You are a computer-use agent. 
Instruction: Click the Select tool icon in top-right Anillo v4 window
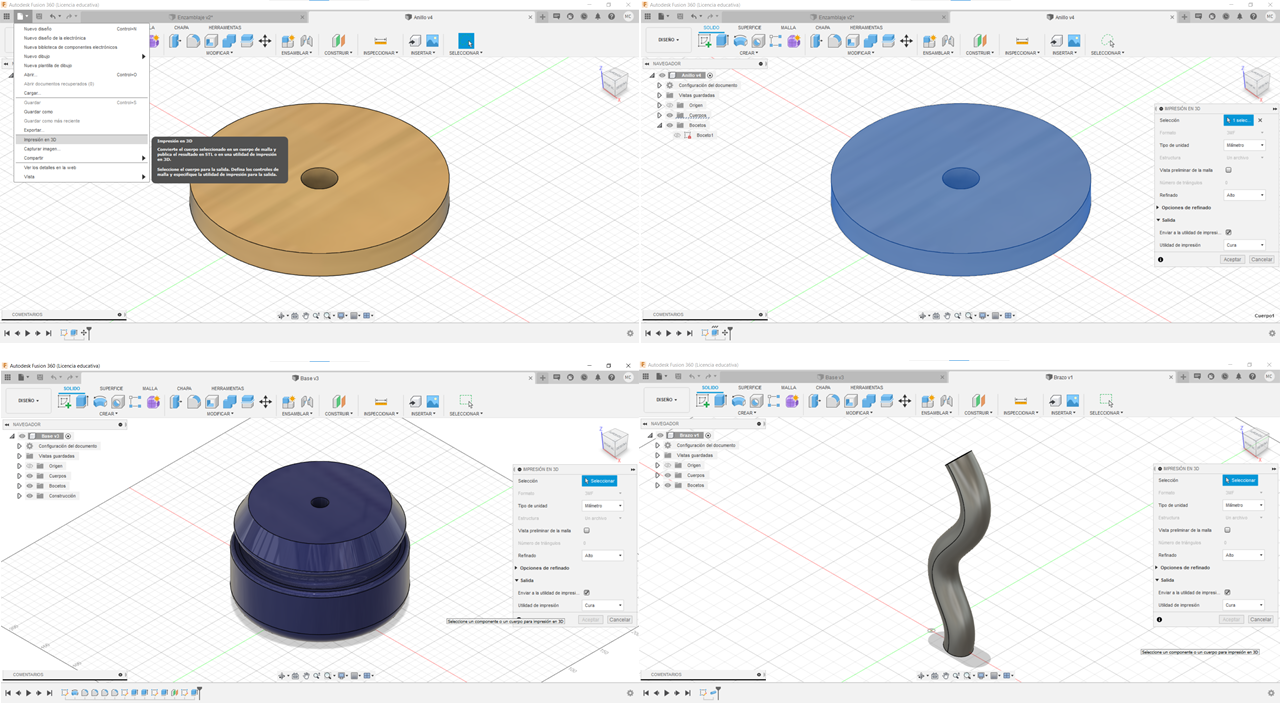[x=1107, y=41]
